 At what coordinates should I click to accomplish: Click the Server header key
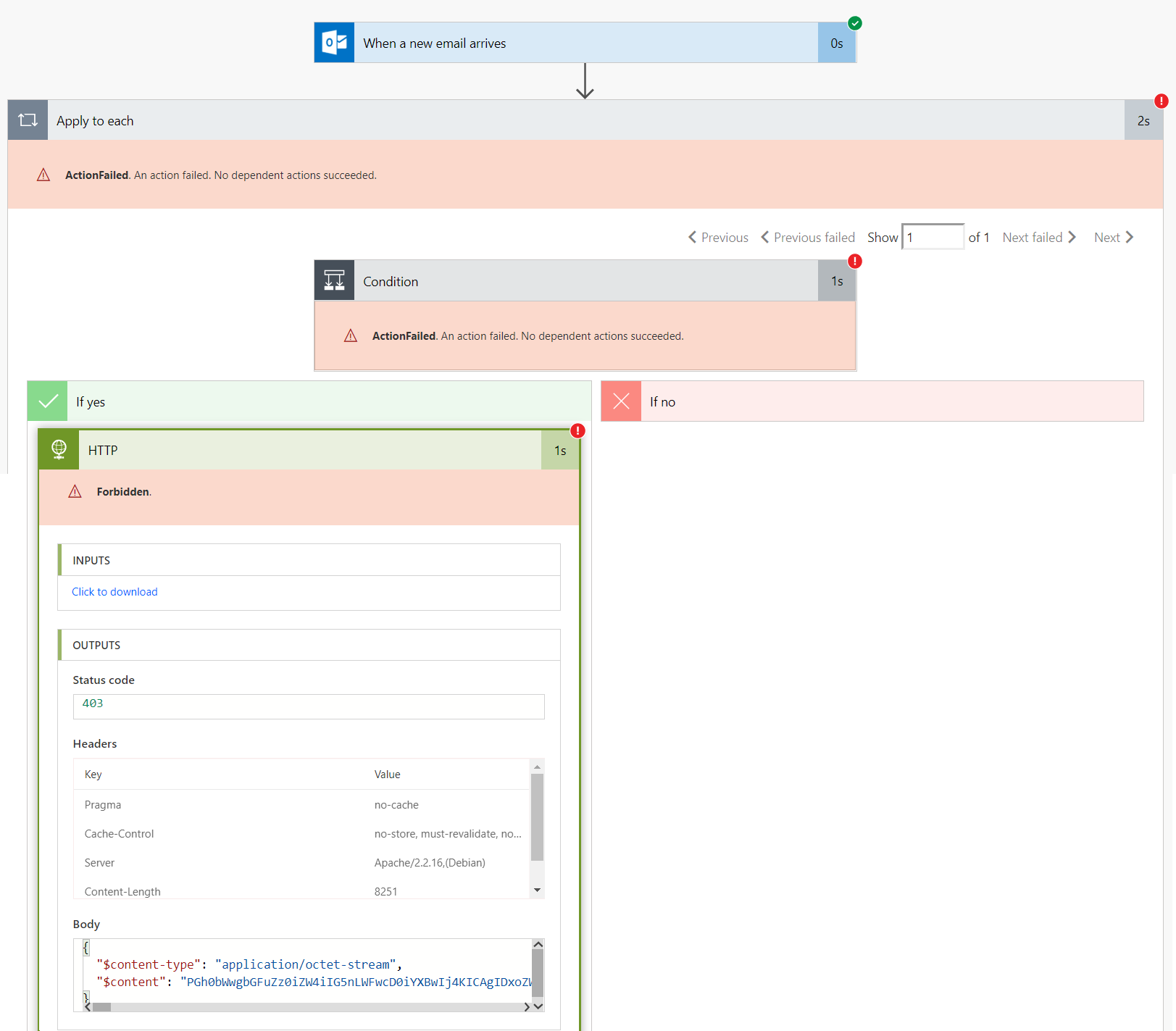point(99,863)
